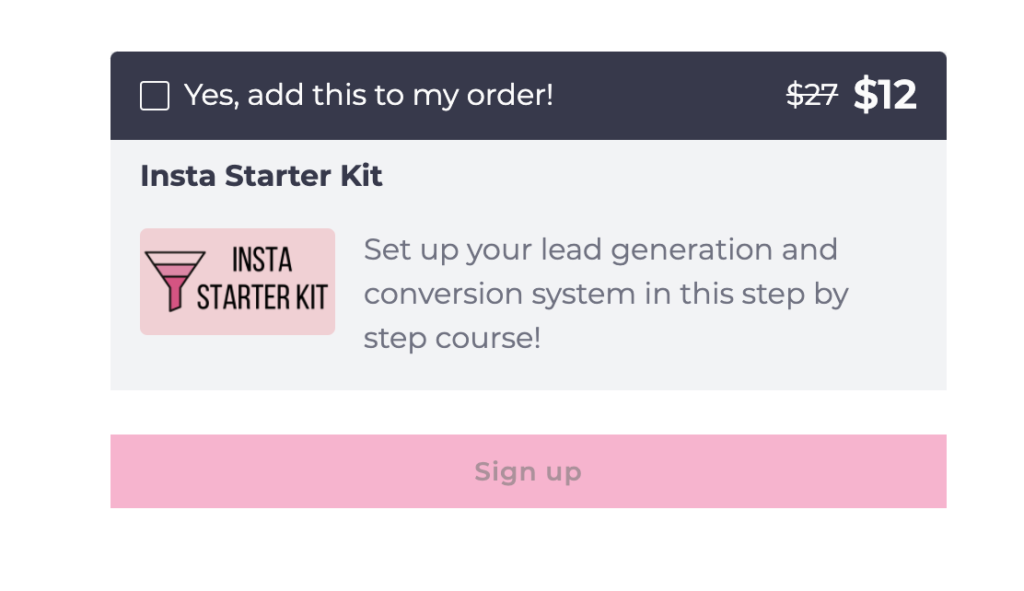This screenshot has width=1024, height=591.
Task: Click the dark header bar between label and prices
Action: (669, 96)
